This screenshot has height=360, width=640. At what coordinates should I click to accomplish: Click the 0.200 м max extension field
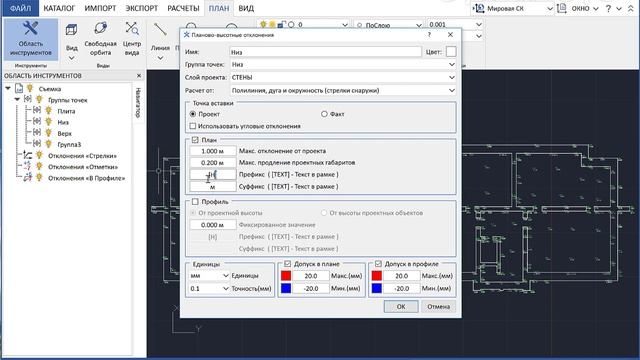(213, 162)
